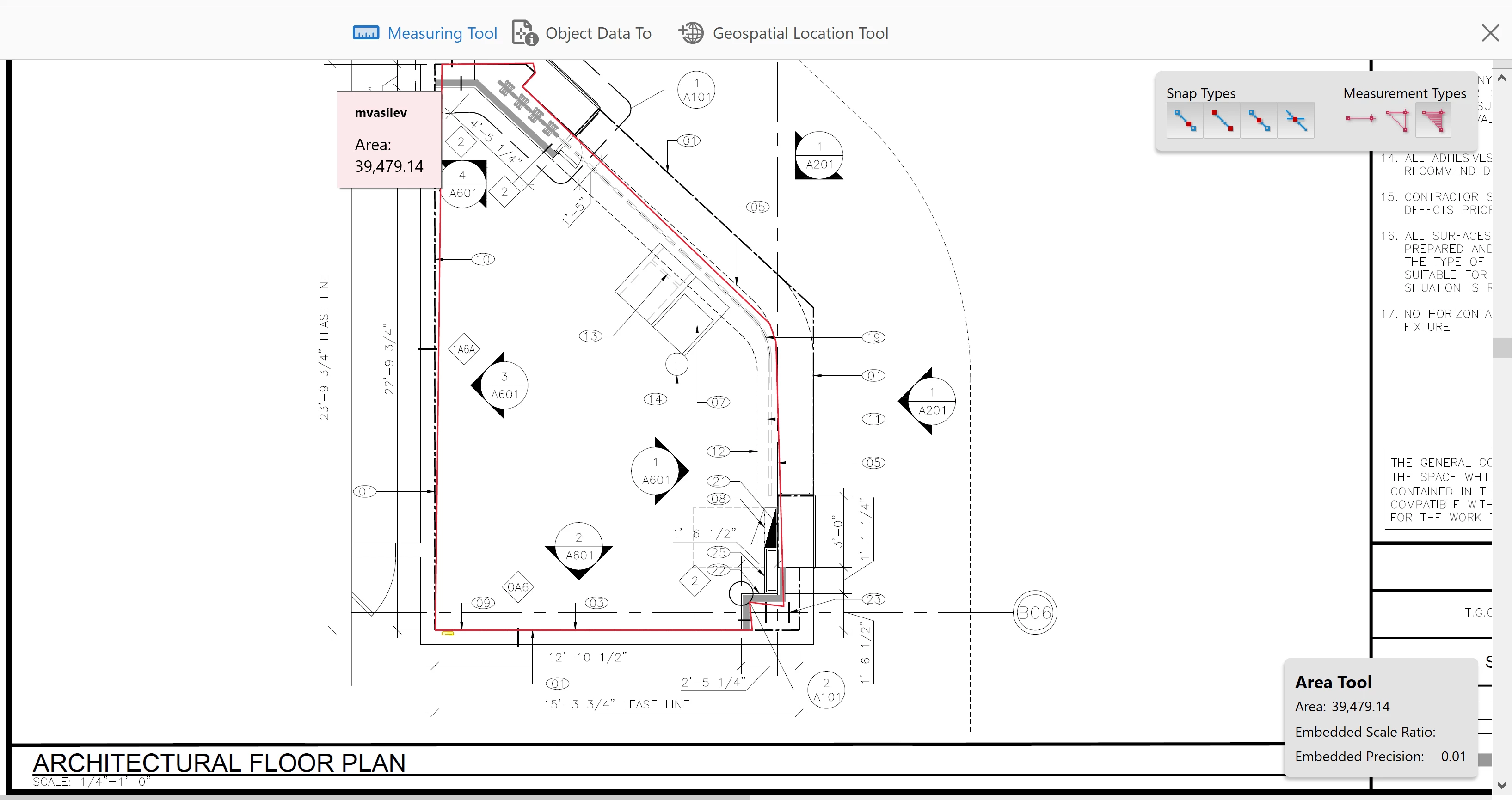Click the Geospatial Location globe icon
The height and width of the screenshot is (800, 1512).
point(691,33)
